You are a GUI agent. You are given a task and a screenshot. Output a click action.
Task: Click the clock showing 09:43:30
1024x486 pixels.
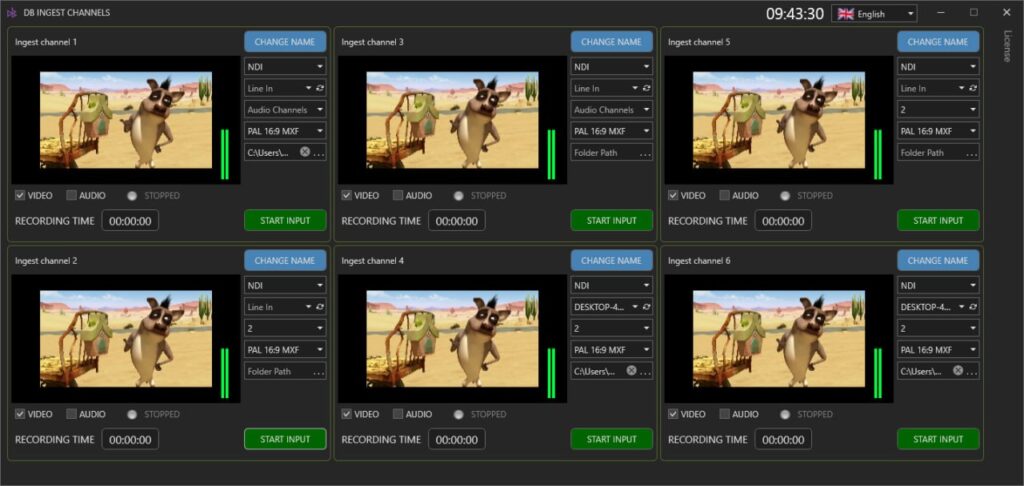coord(795,14)
